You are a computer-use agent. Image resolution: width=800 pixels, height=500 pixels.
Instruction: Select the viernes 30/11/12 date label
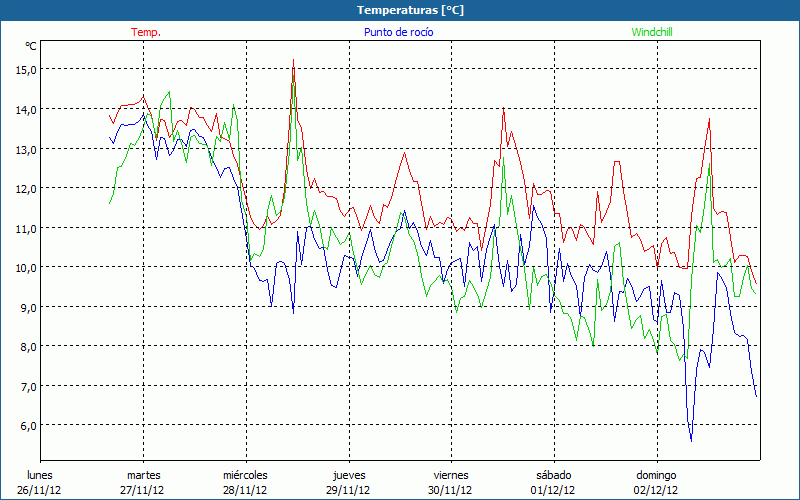(450, 482)
